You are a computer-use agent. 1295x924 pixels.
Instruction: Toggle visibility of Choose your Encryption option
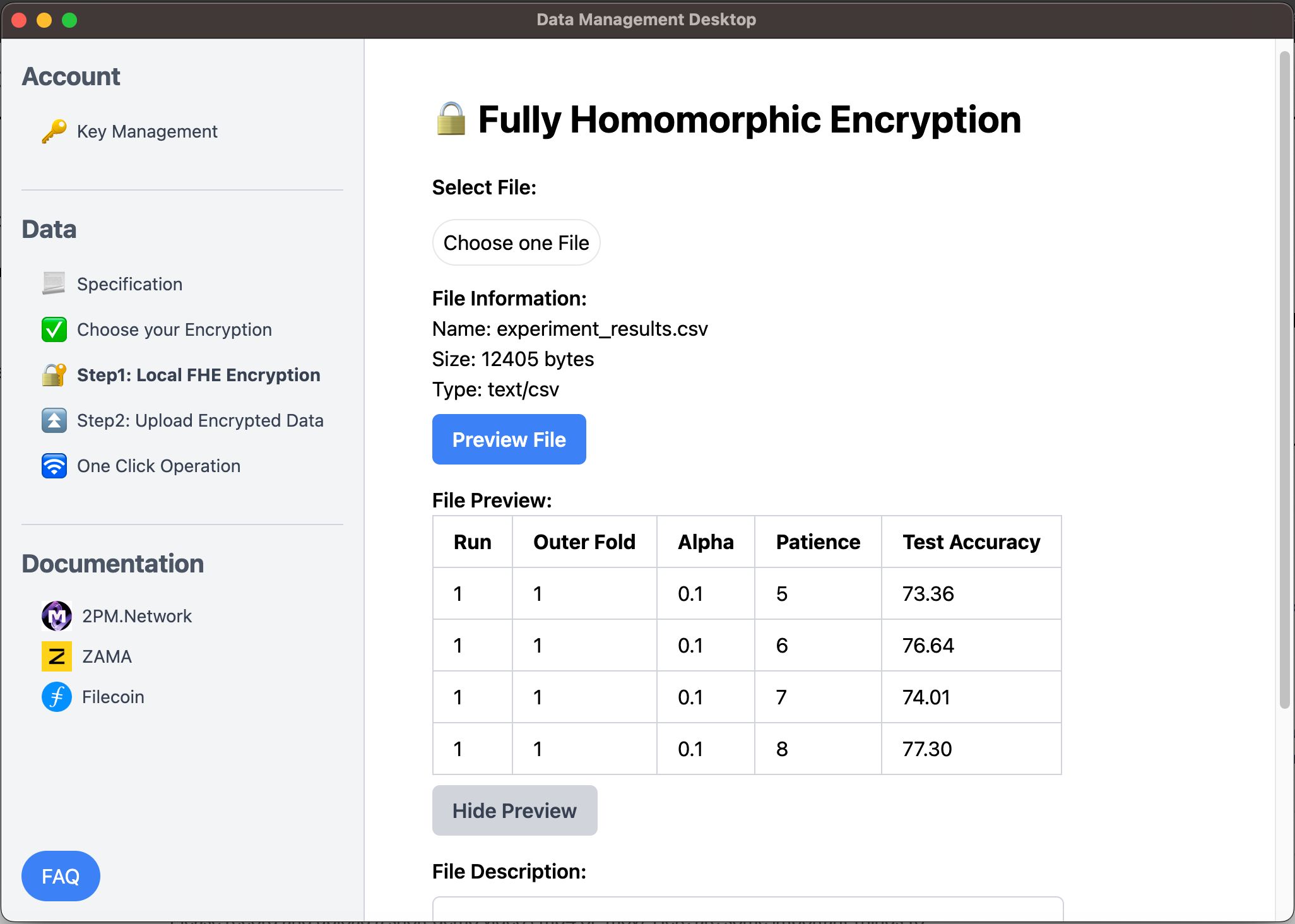pyautogui.click(x=176, y=329)
